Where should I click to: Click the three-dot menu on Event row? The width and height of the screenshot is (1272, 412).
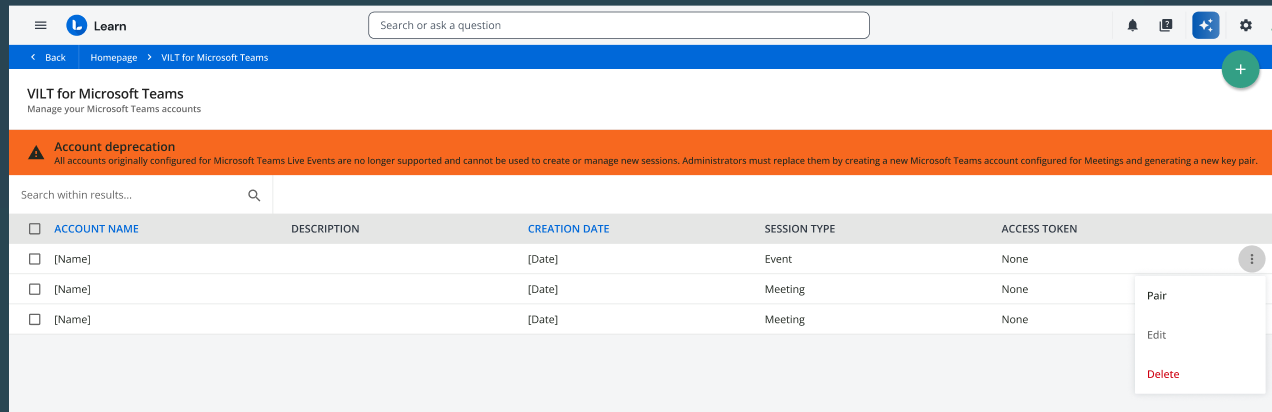pos(1251,259)
